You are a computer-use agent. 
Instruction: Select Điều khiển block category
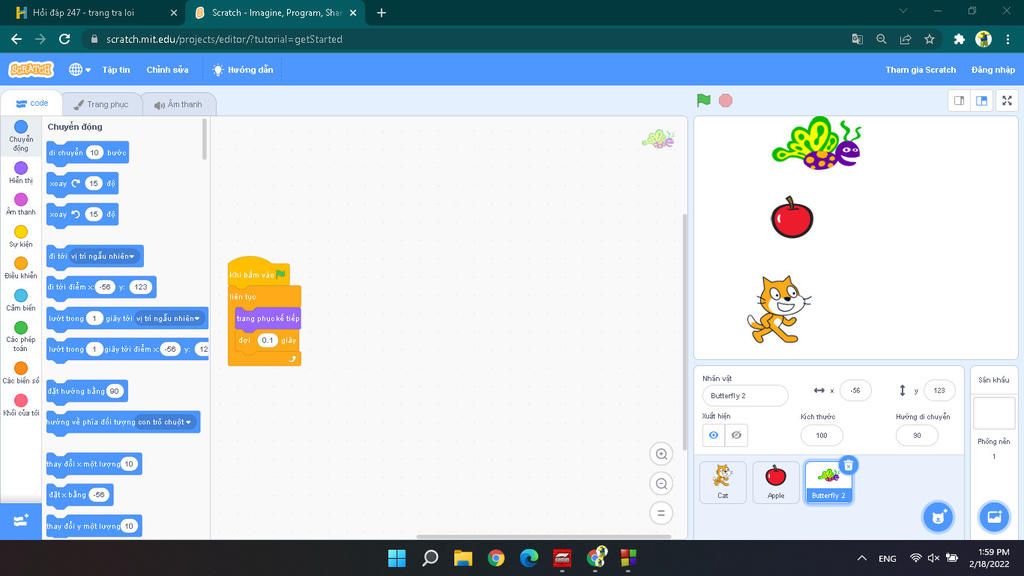[21, 268]
